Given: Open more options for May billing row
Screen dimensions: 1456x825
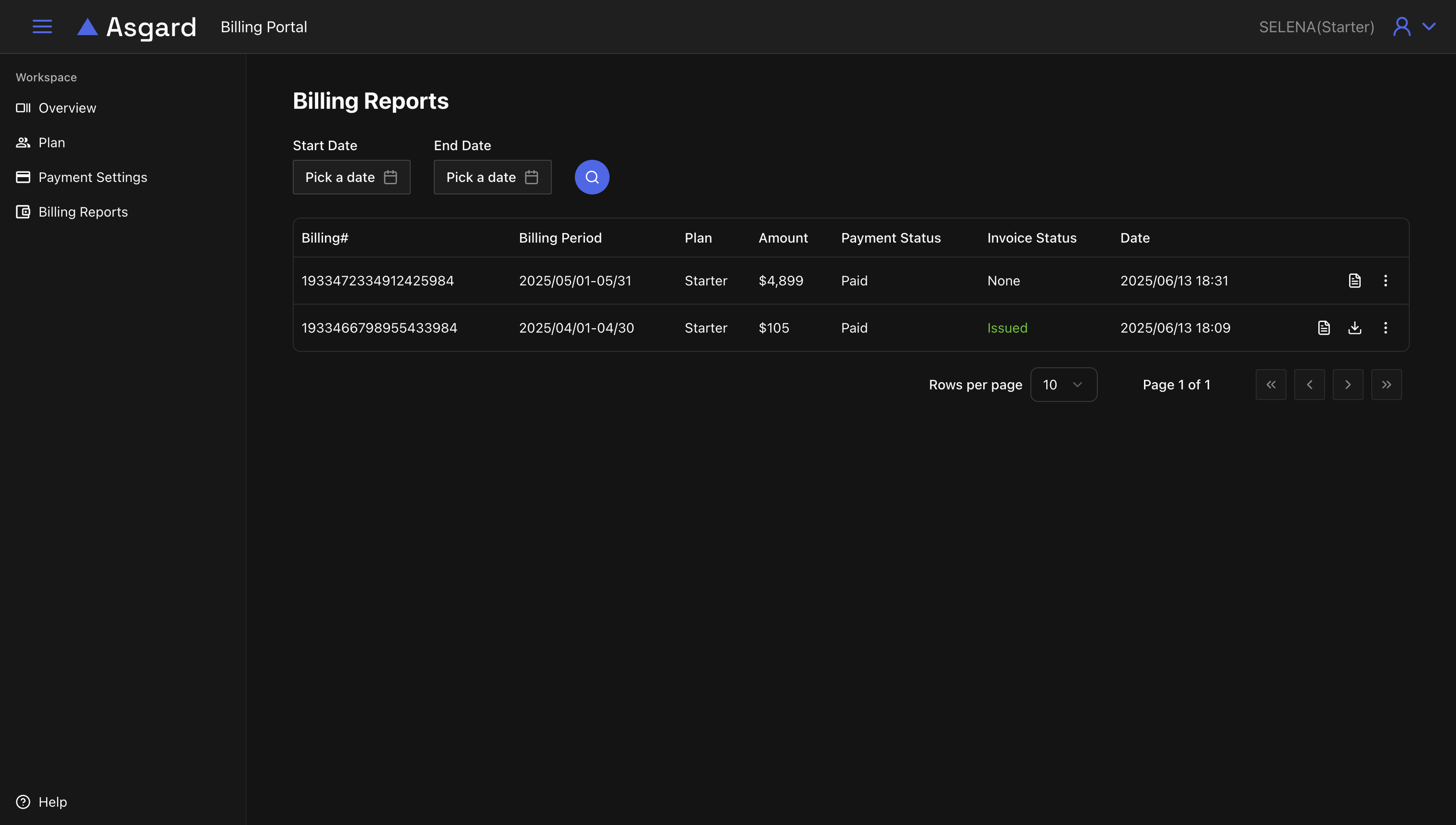Looking at the screenshot, I should 1385,281.
